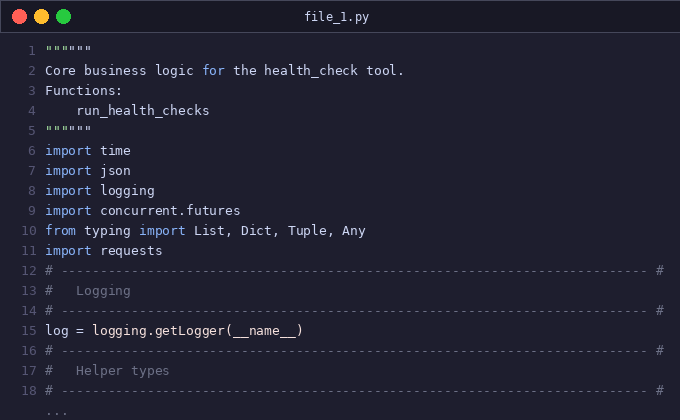Click line number 18 in gutter

click(x=29, y=390)
